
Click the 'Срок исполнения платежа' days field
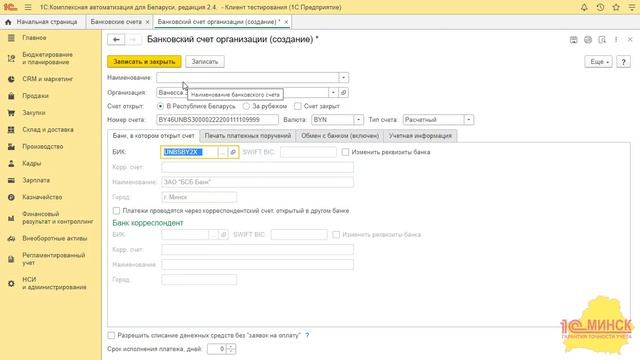[217, 349]
